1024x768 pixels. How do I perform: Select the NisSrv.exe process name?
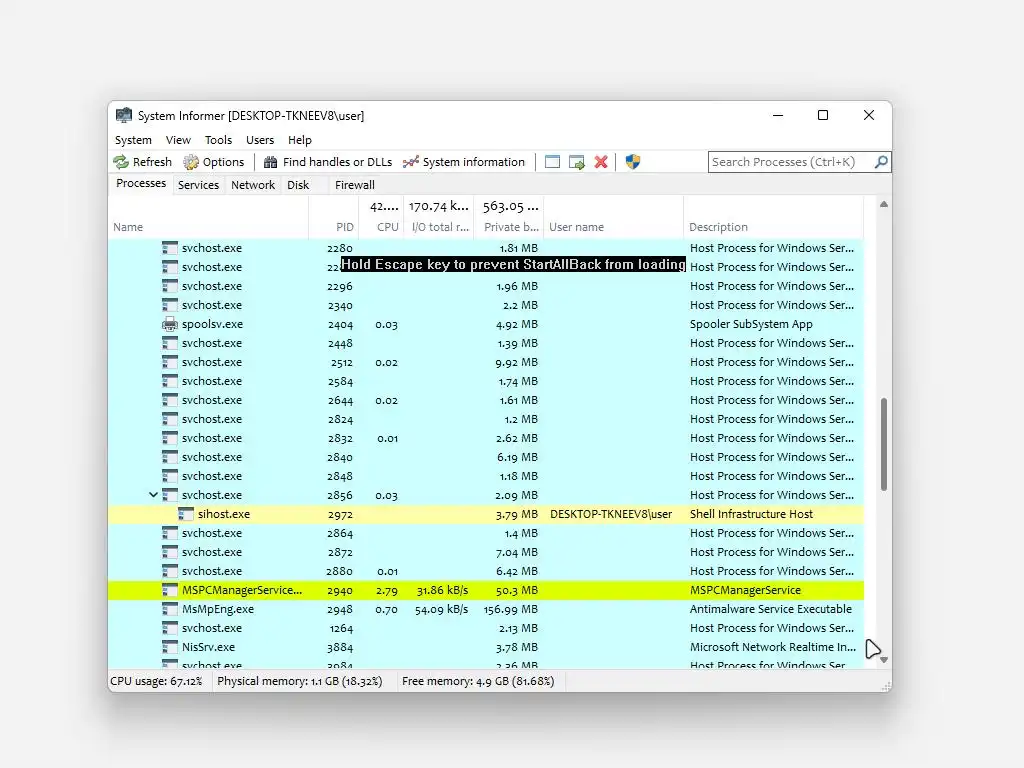[208, 647]
